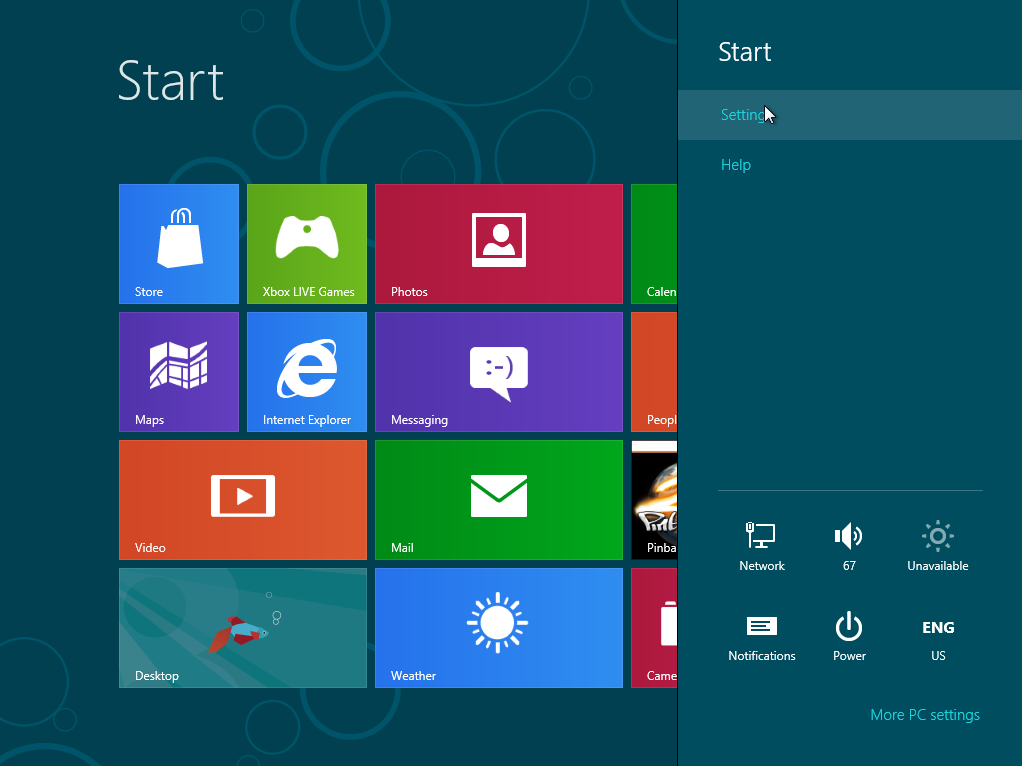Select Settings in the Start pane
Image resolution: width=1022 pixels, height=766 pixels.
click(x=742, y=115)
